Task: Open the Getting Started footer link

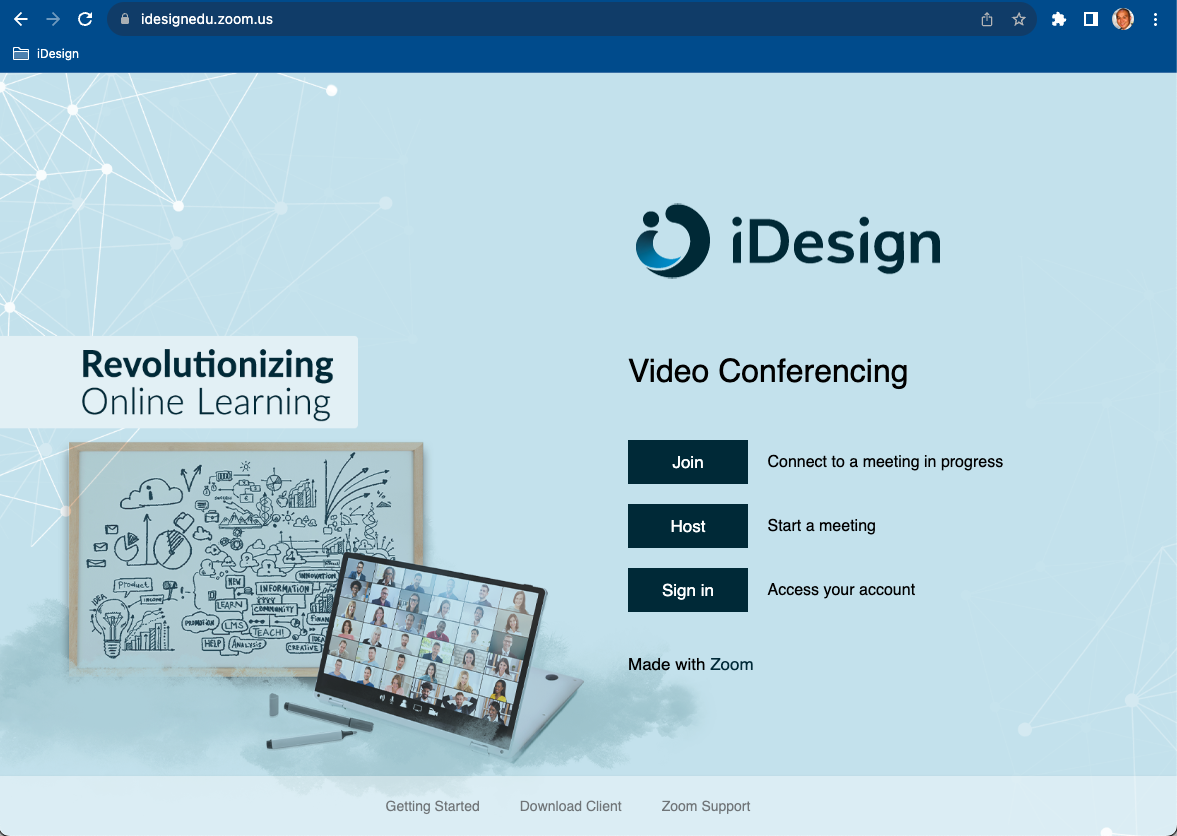Action: pyautogui.click(x=432, y=806)
